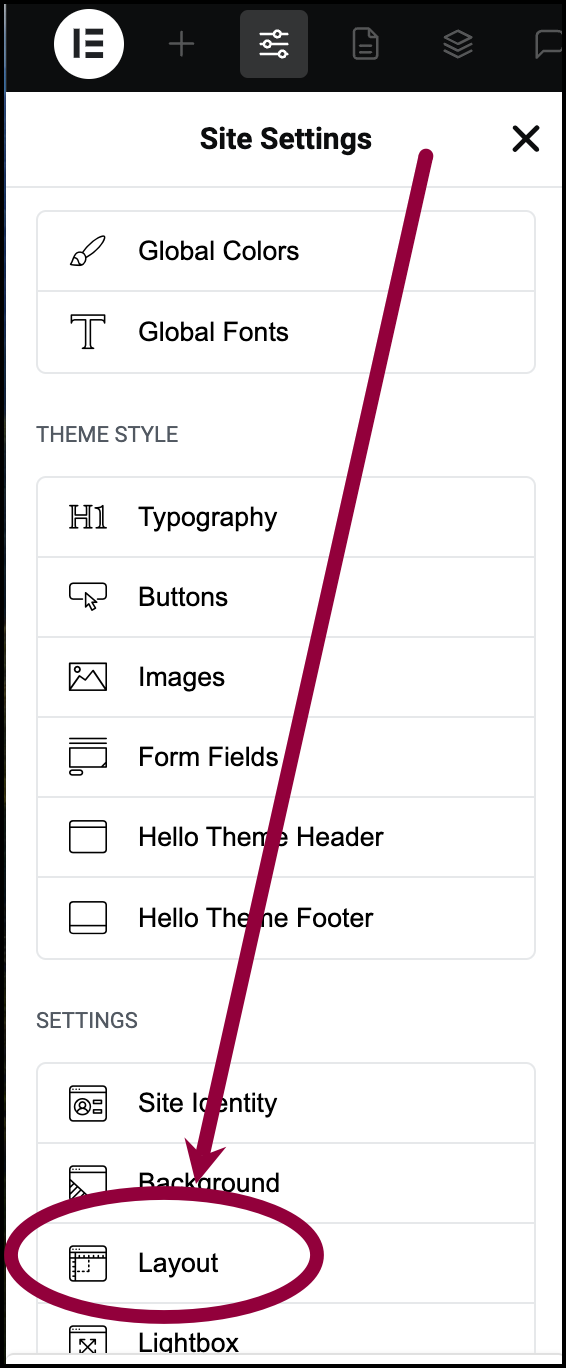
Task: Close the Site Settings panel
Action: point(526,139)
